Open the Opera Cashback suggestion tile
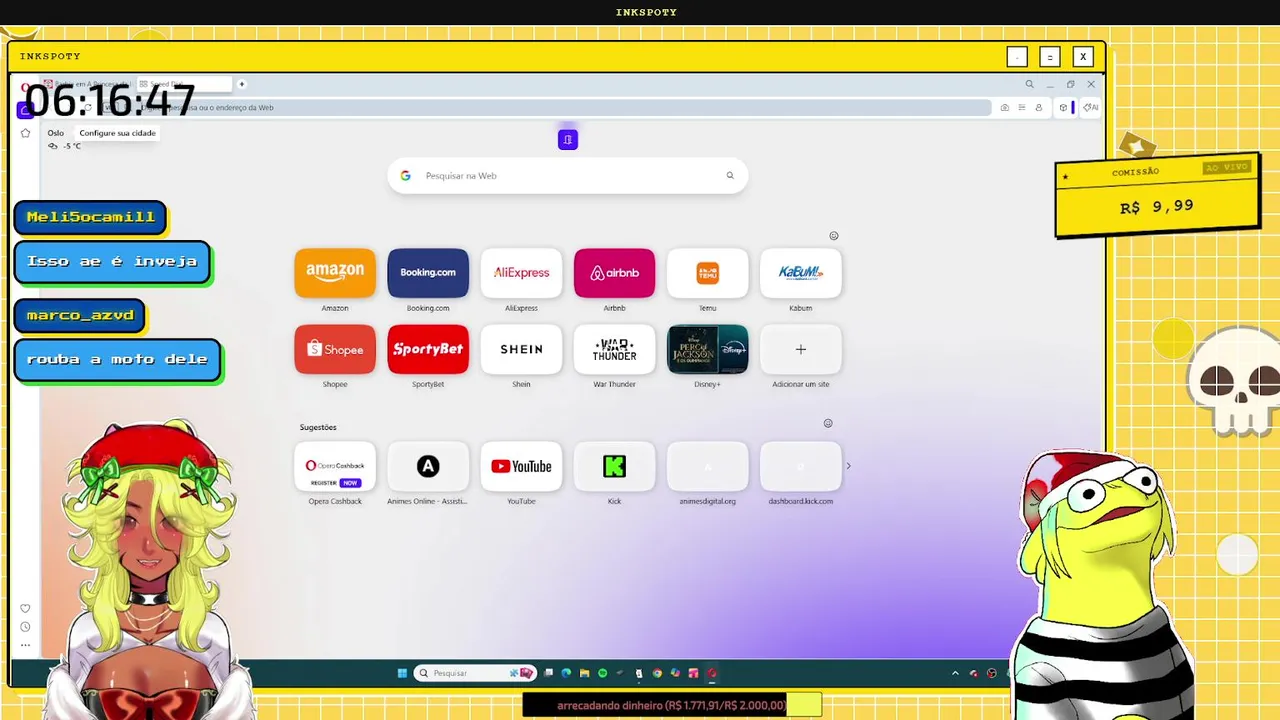The image size is (1280, 720). (335, 466)
